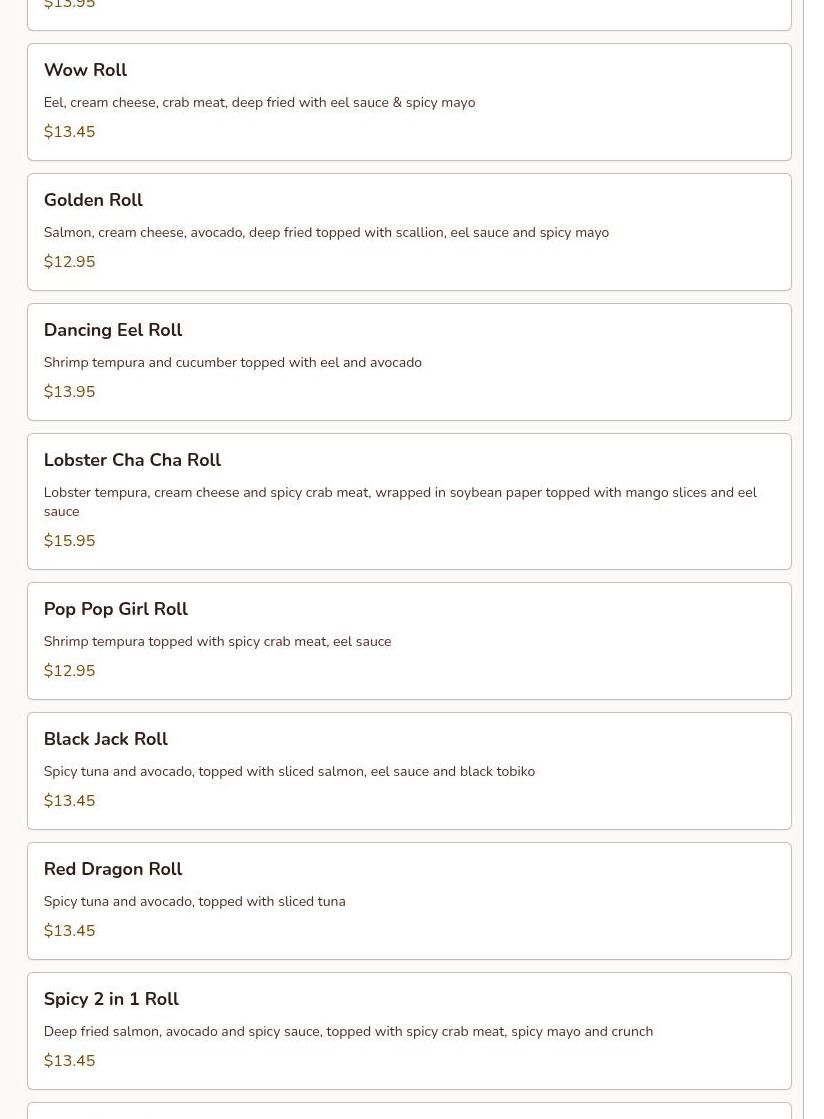Click the Red Dragon Roll heading
The height and width of the screenshot is (1119, 824).
tap(113, 869)
